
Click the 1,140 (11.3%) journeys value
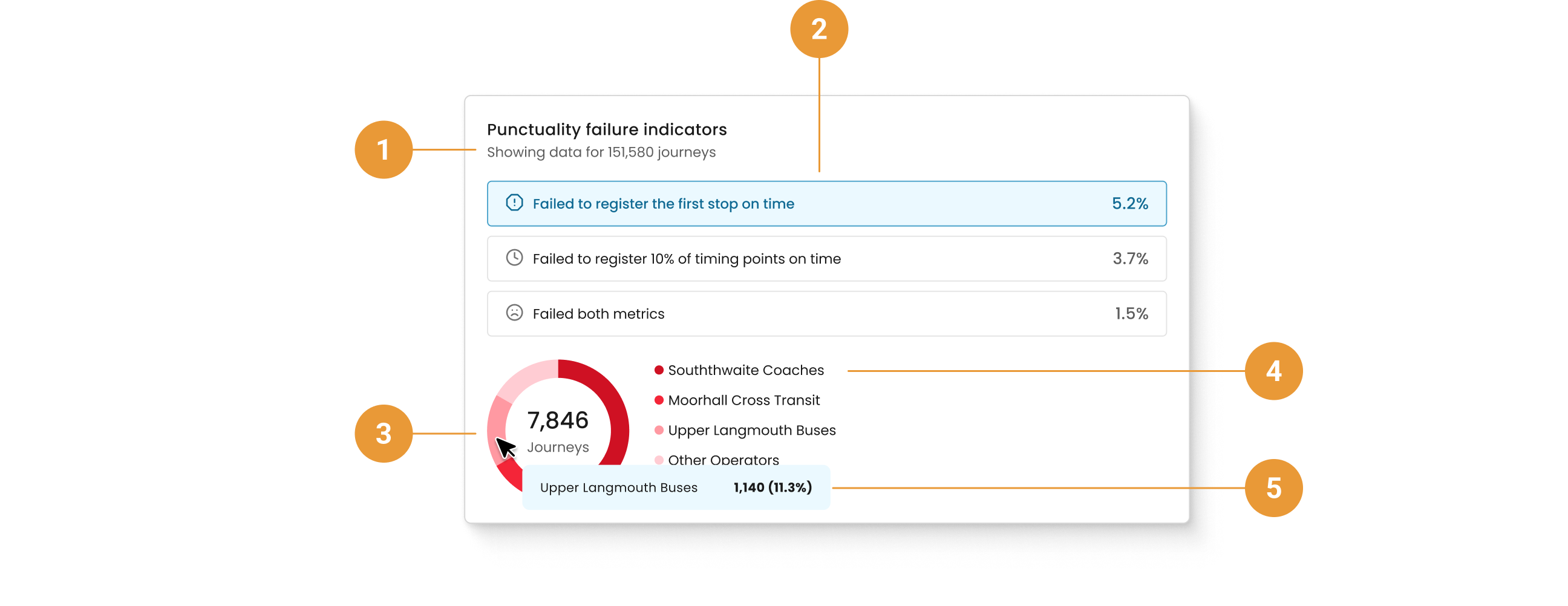point(771,487)
